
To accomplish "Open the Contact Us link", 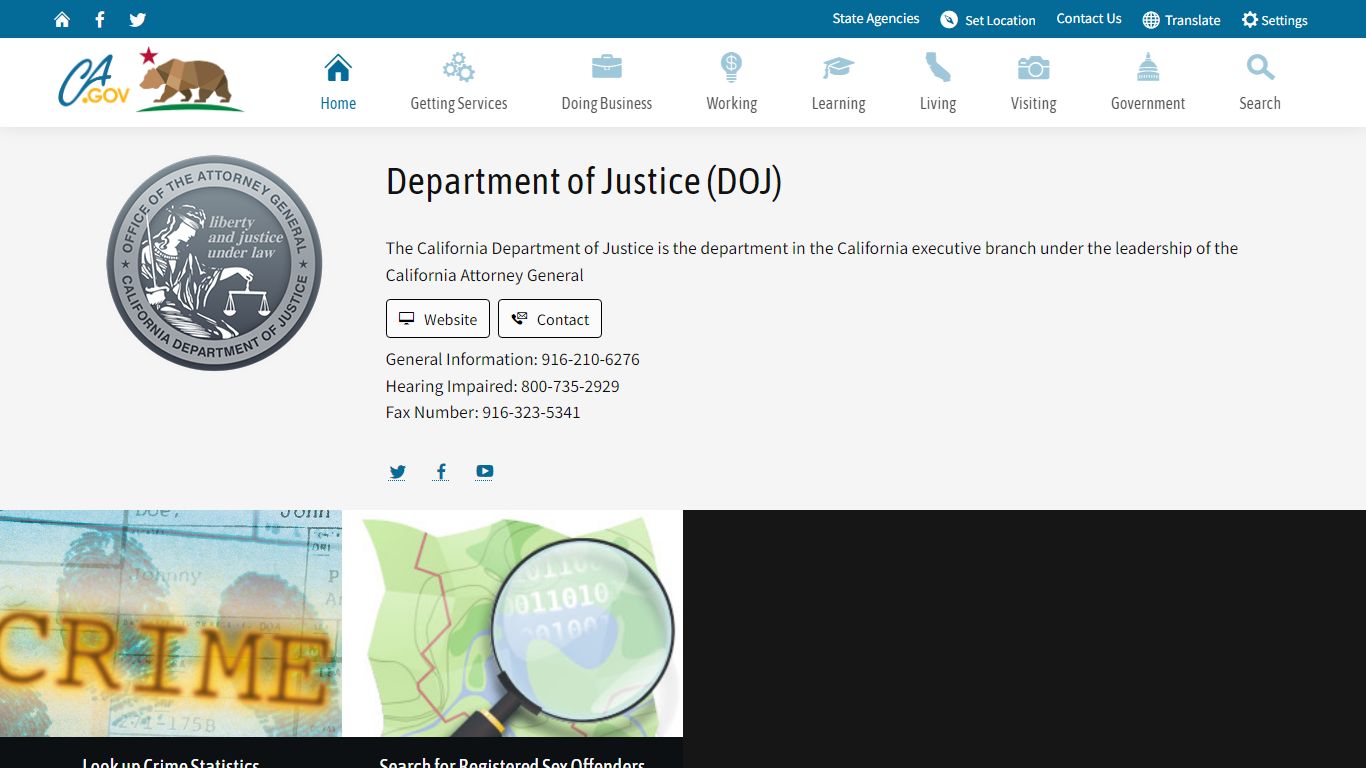I will point(1089,19).
